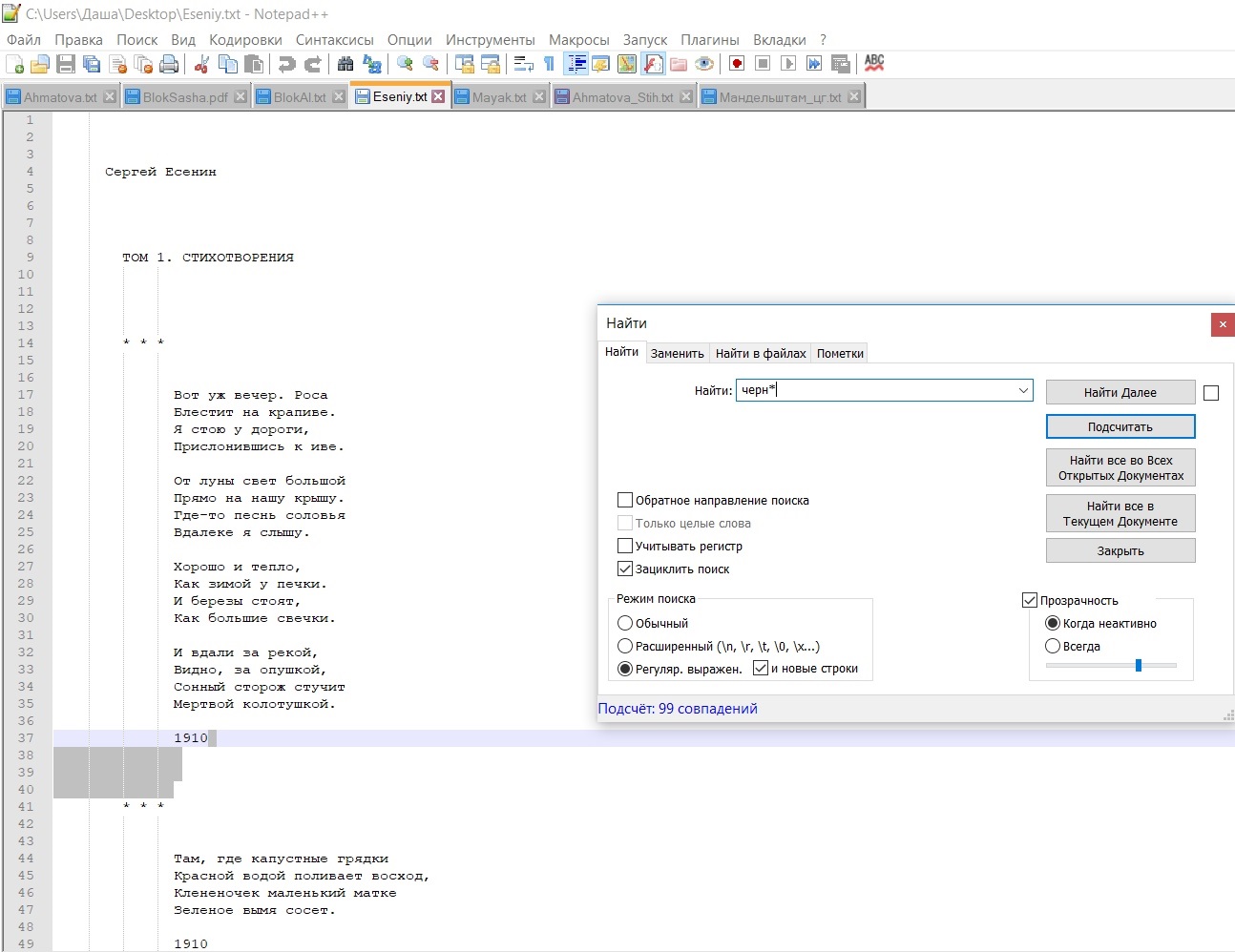Create a new document via toolbar icon

click(14, 64)
